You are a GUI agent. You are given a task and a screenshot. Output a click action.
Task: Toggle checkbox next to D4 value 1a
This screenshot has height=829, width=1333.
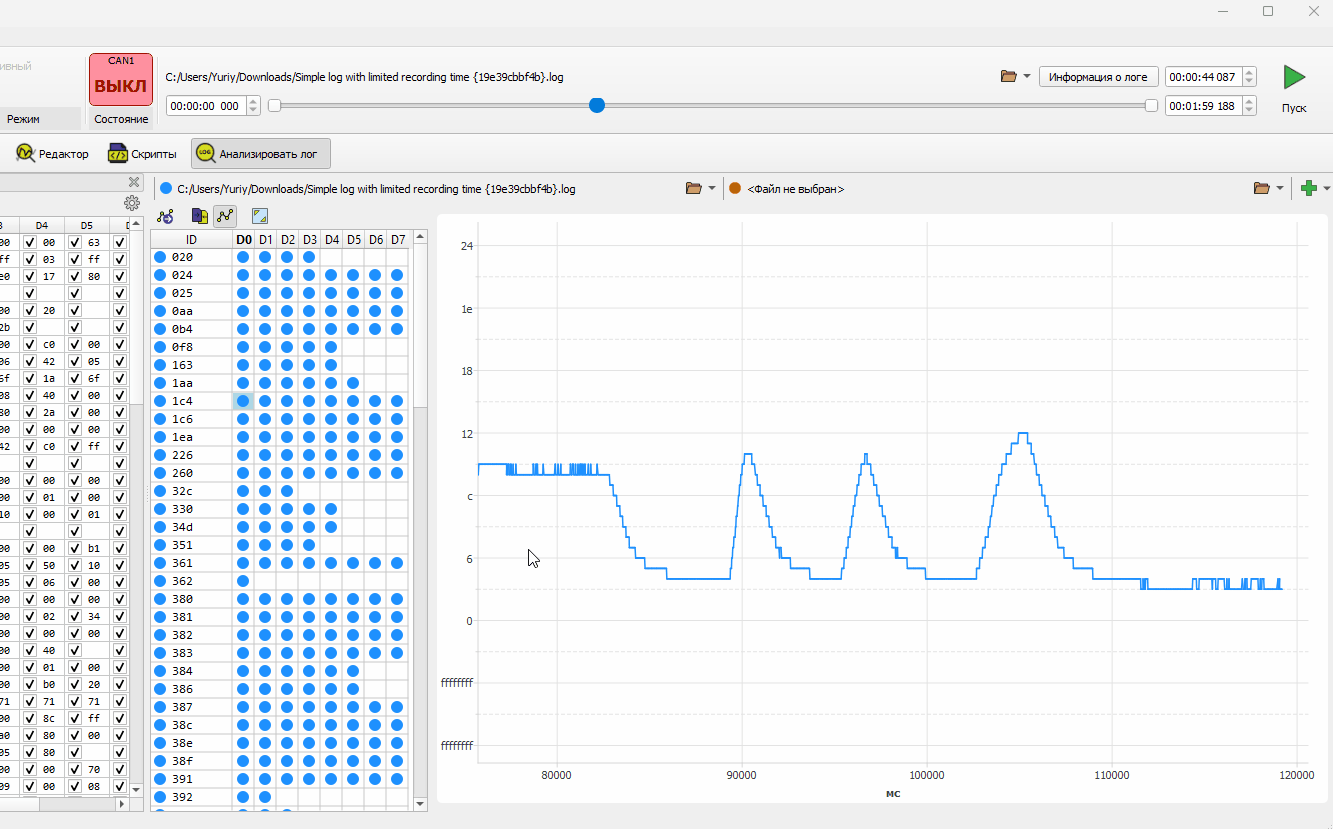pyautogui.click(x=30, y=378)
